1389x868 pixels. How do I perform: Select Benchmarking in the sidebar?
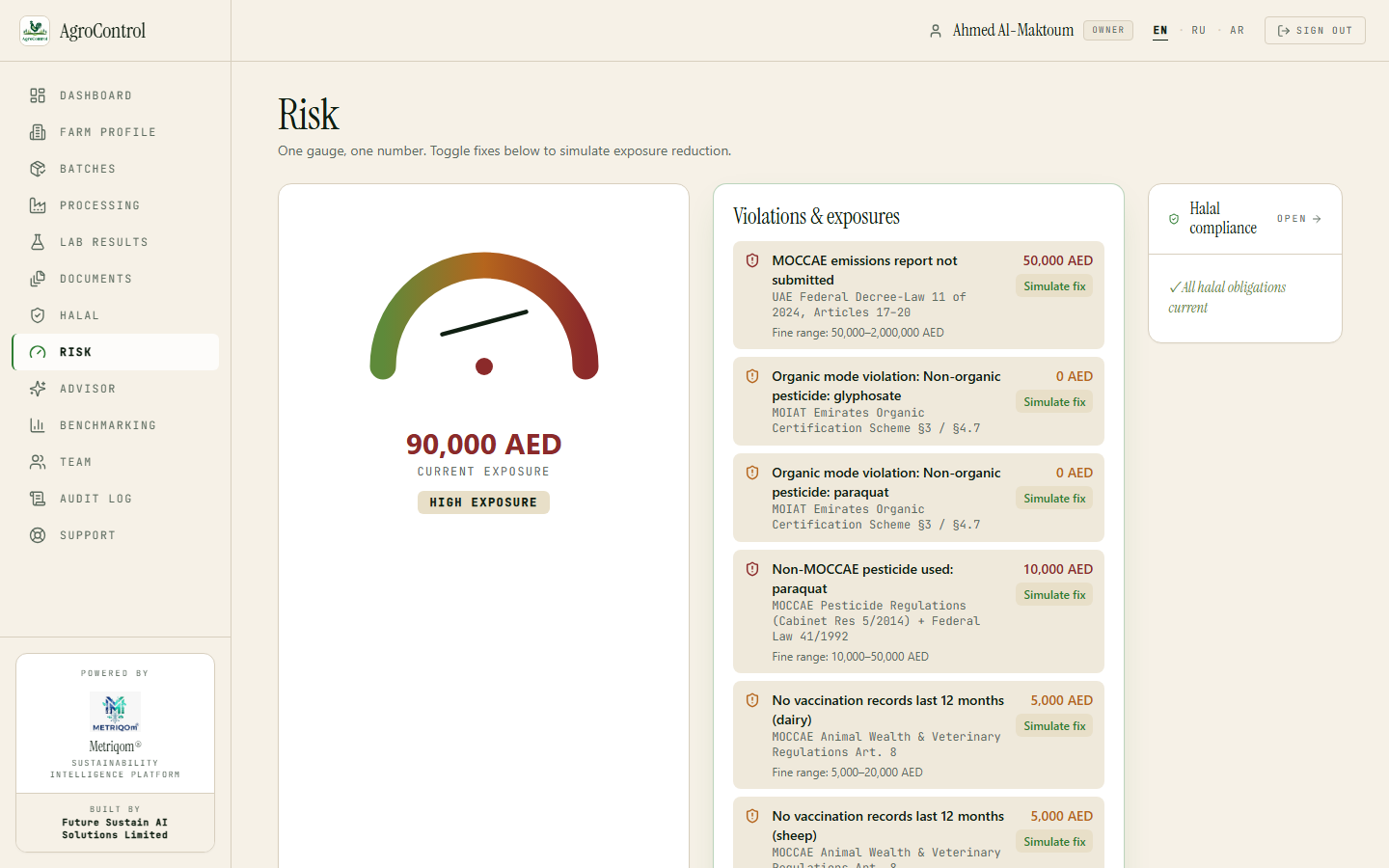tap(116, 425)
